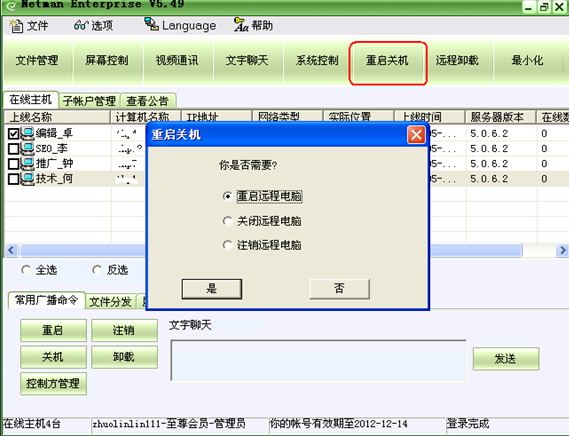
Task: Open the 帮助 help icon
Action: [x=241, y=25]
